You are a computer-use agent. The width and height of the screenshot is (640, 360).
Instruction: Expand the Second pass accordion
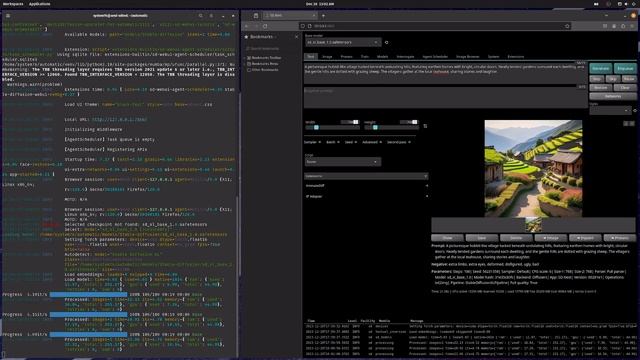398,142
